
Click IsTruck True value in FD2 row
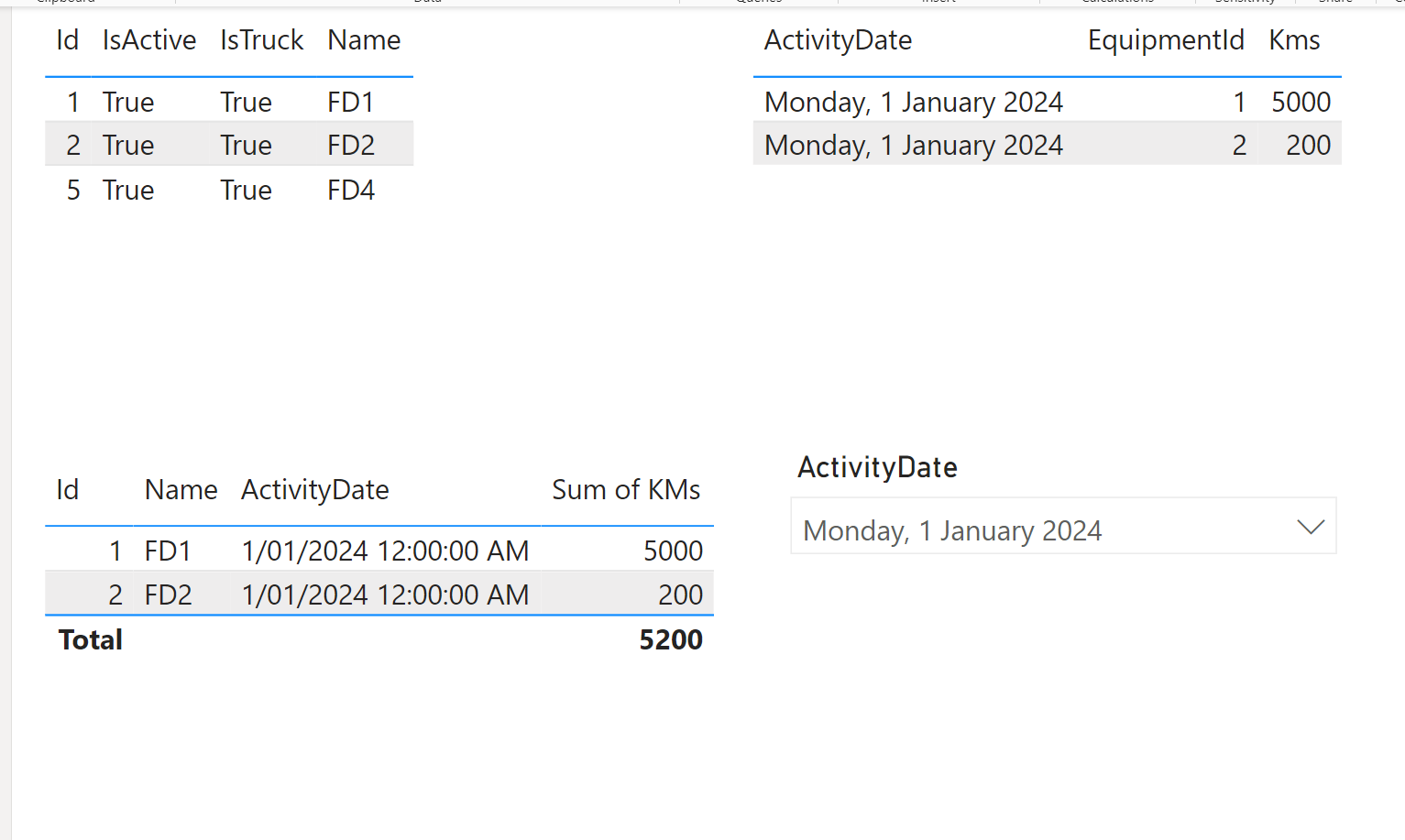pos(246,146)
